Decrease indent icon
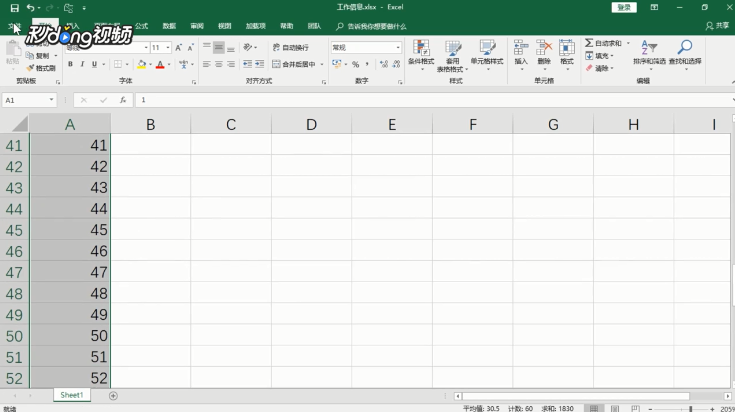Screen dimensions: 735x412 point(248,64)
